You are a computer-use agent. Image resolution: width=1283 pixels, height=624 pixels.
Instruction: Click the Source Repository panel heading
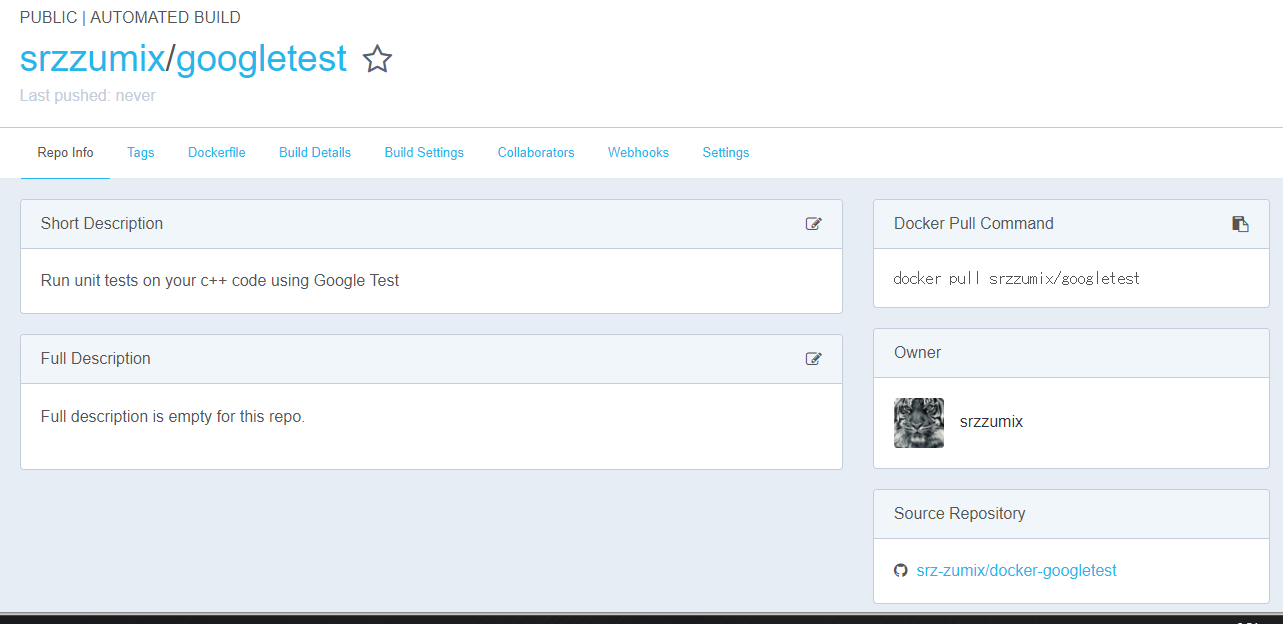click(x=960, y=514)
